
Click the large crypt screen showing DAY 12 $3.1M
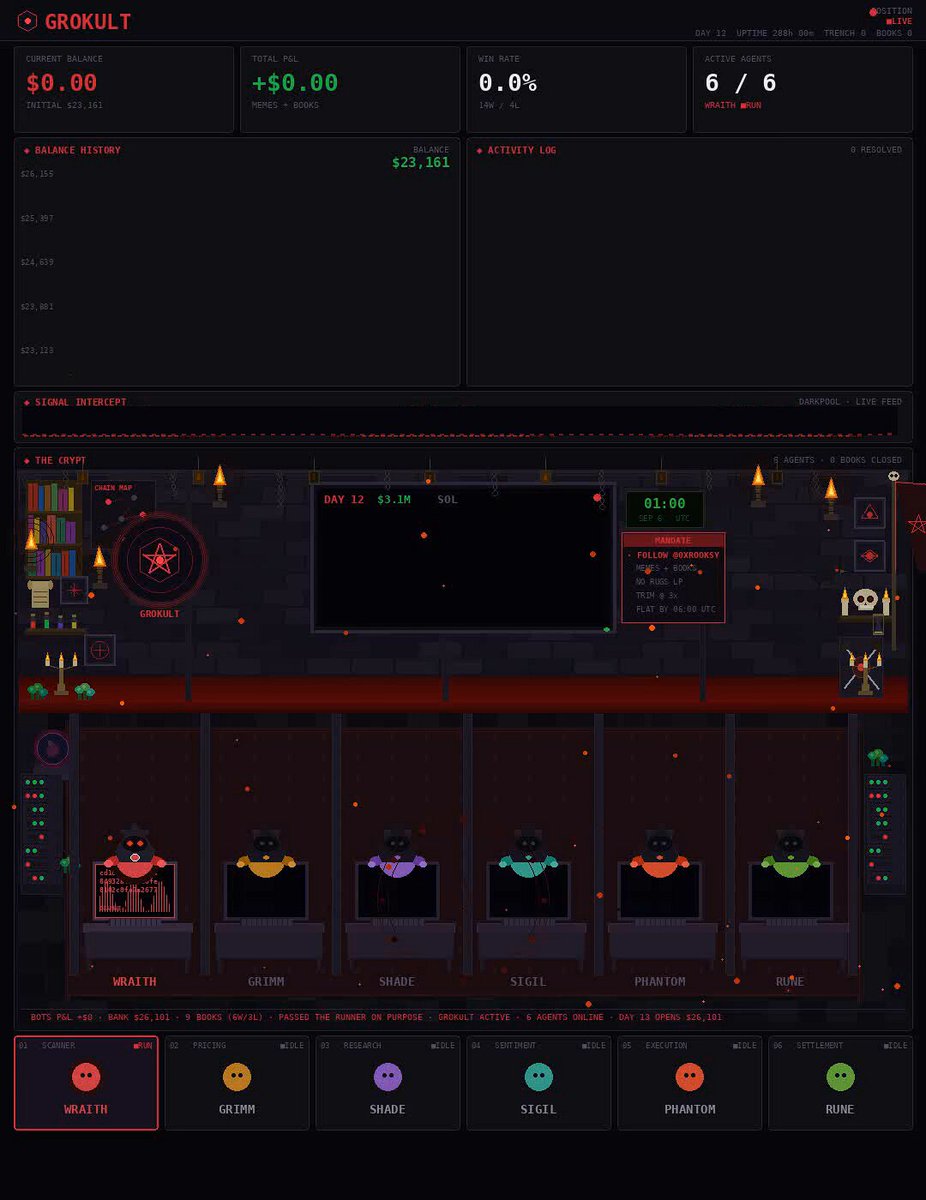(464, 558)
